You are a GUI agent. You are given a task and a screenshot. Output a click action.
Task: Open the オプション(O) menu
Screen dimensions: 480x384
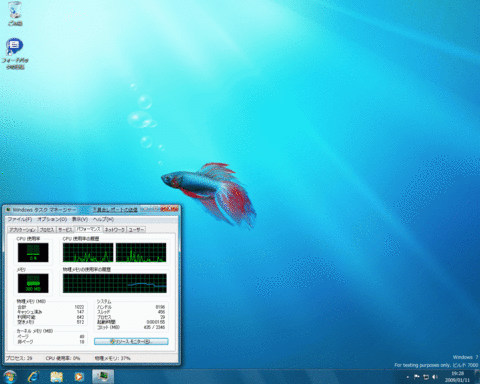pos(52,219)
